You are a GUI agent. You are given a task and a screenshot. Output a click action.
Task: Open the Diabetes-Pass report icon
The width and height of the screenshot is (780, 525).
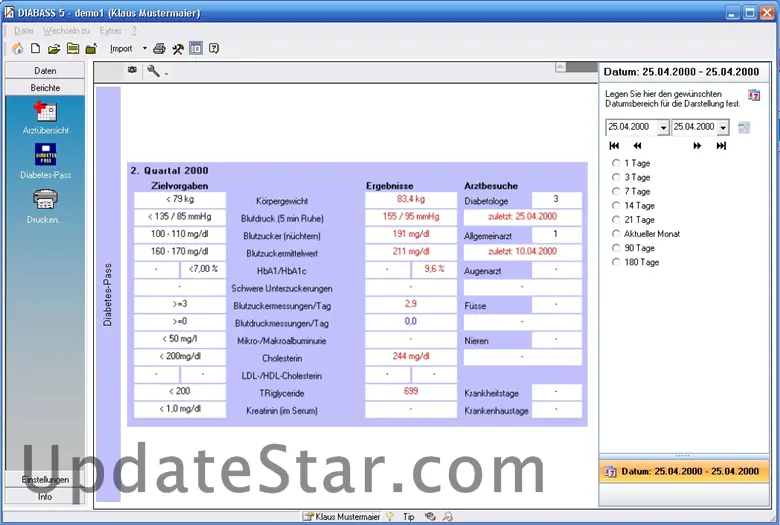[46, 154]
